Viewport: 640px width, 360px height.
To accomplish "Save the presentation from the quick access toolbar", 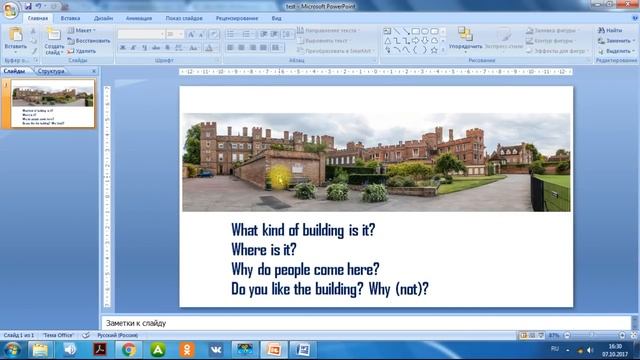I will coord(28,6).
